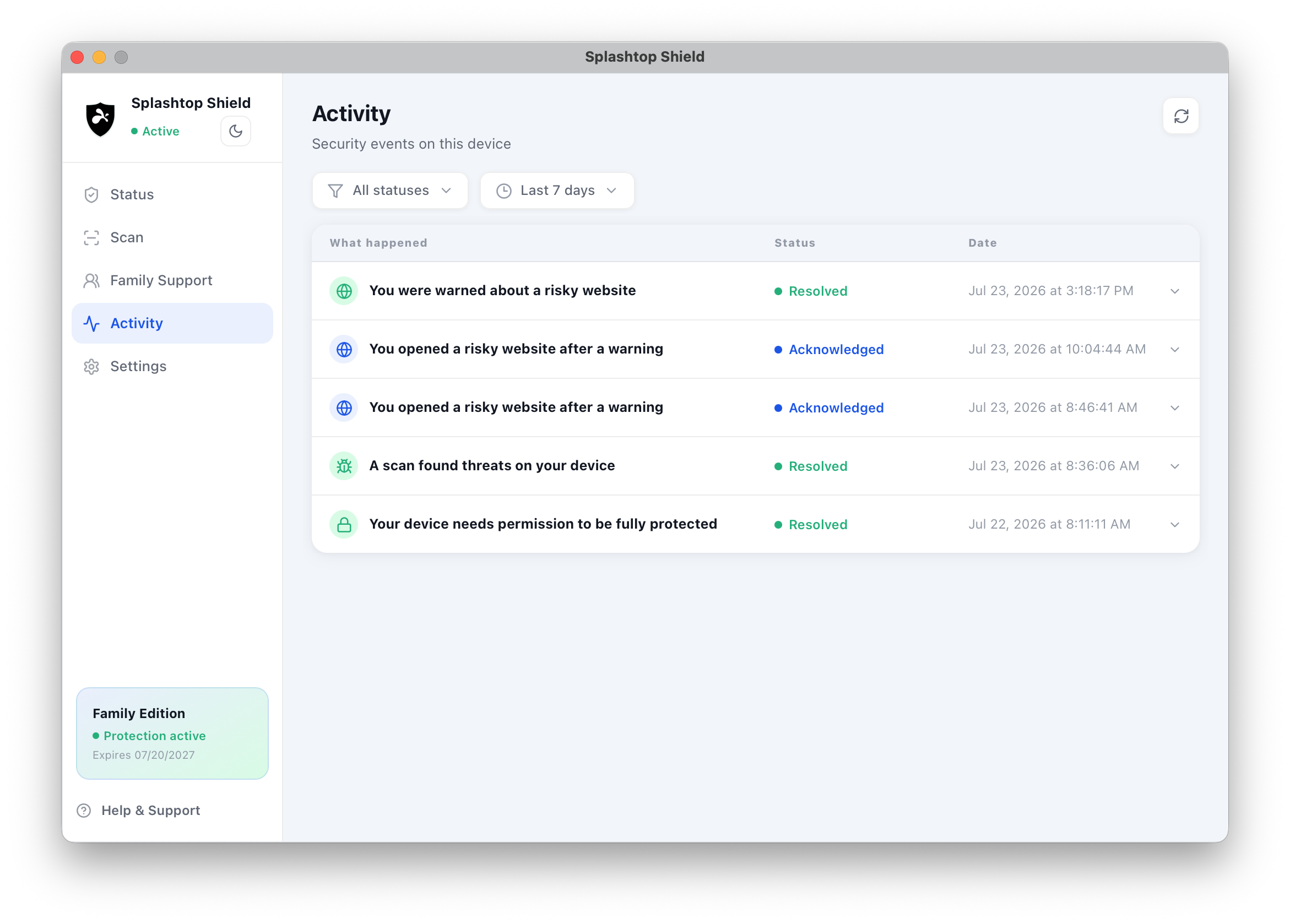Image resolution: width=1290 pixels, height=924 pixels.
Task: Go to the Scan section
Action: point(172,237)
